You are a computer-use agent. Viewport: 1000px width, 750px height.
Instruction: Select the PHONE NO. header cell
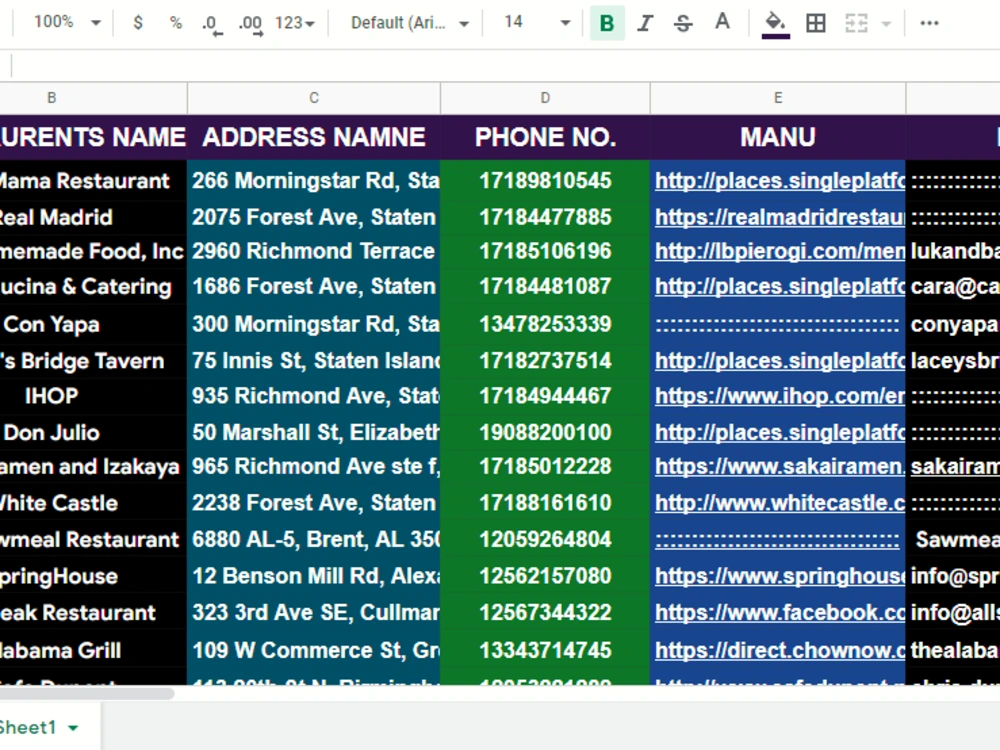(x=545, y=137)
